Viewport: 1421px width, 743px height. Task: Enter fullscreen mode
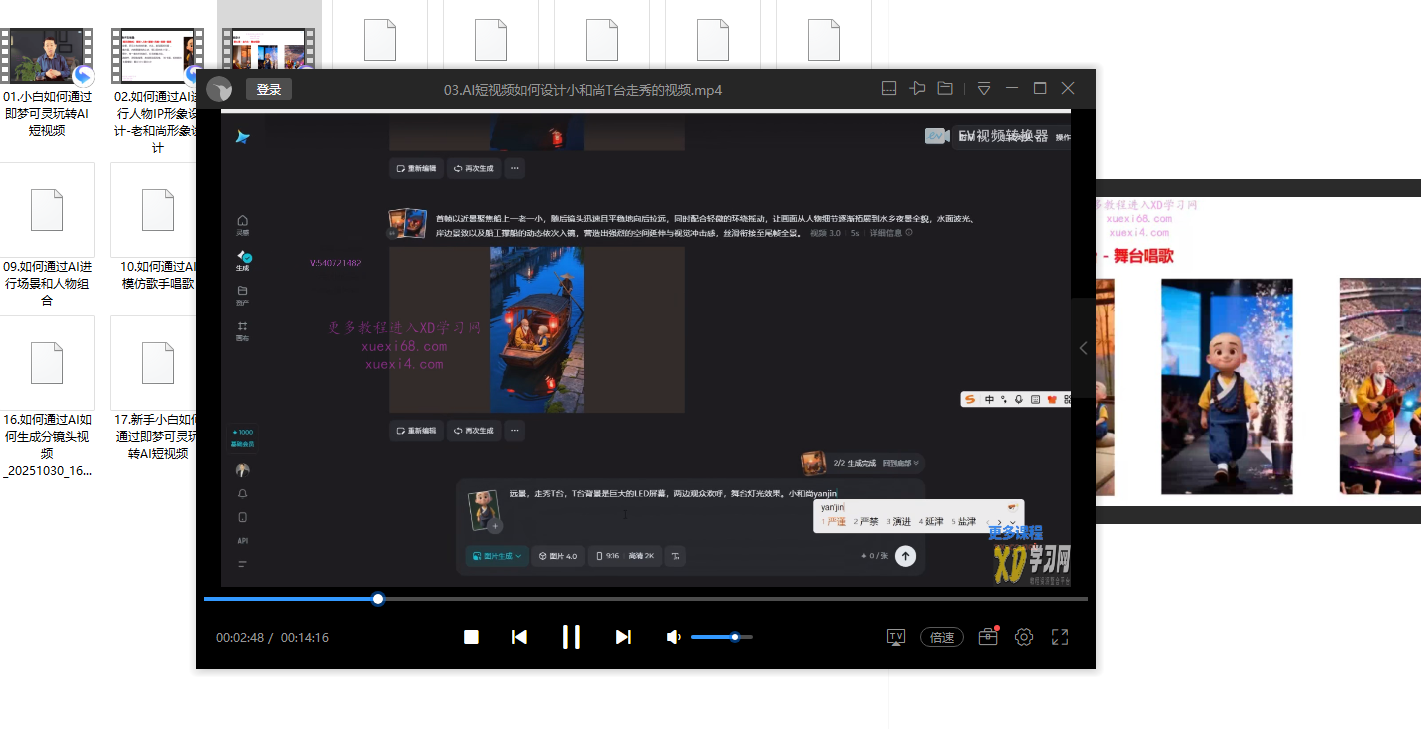[1060, 637]
